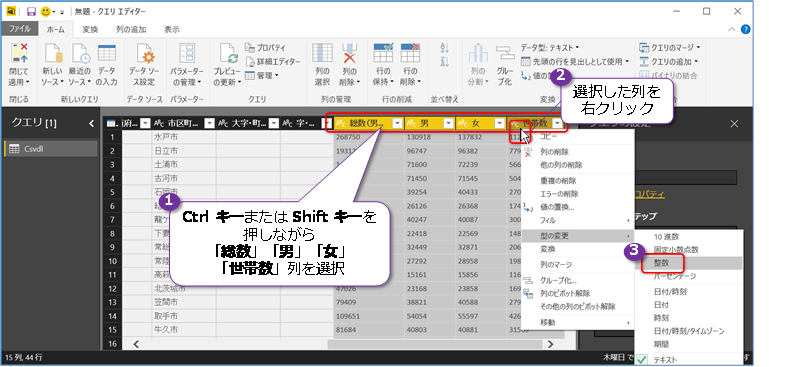
Task: Open the ファイル (File) tab
Action: coord(19,30)
